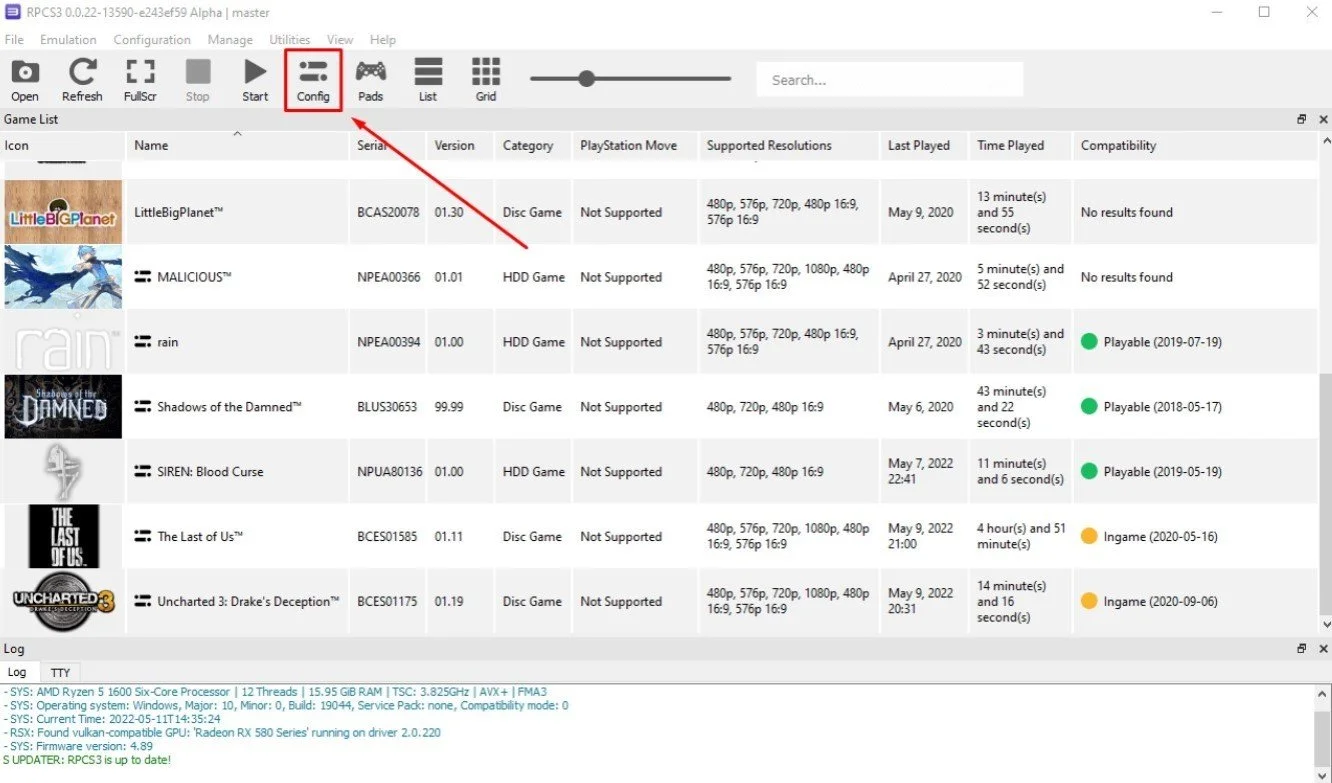The width and height of the screenshot is (1332, 783).
Task: Select the MALICIOUS game thumbnail
Action: click(x=63, y=277)
